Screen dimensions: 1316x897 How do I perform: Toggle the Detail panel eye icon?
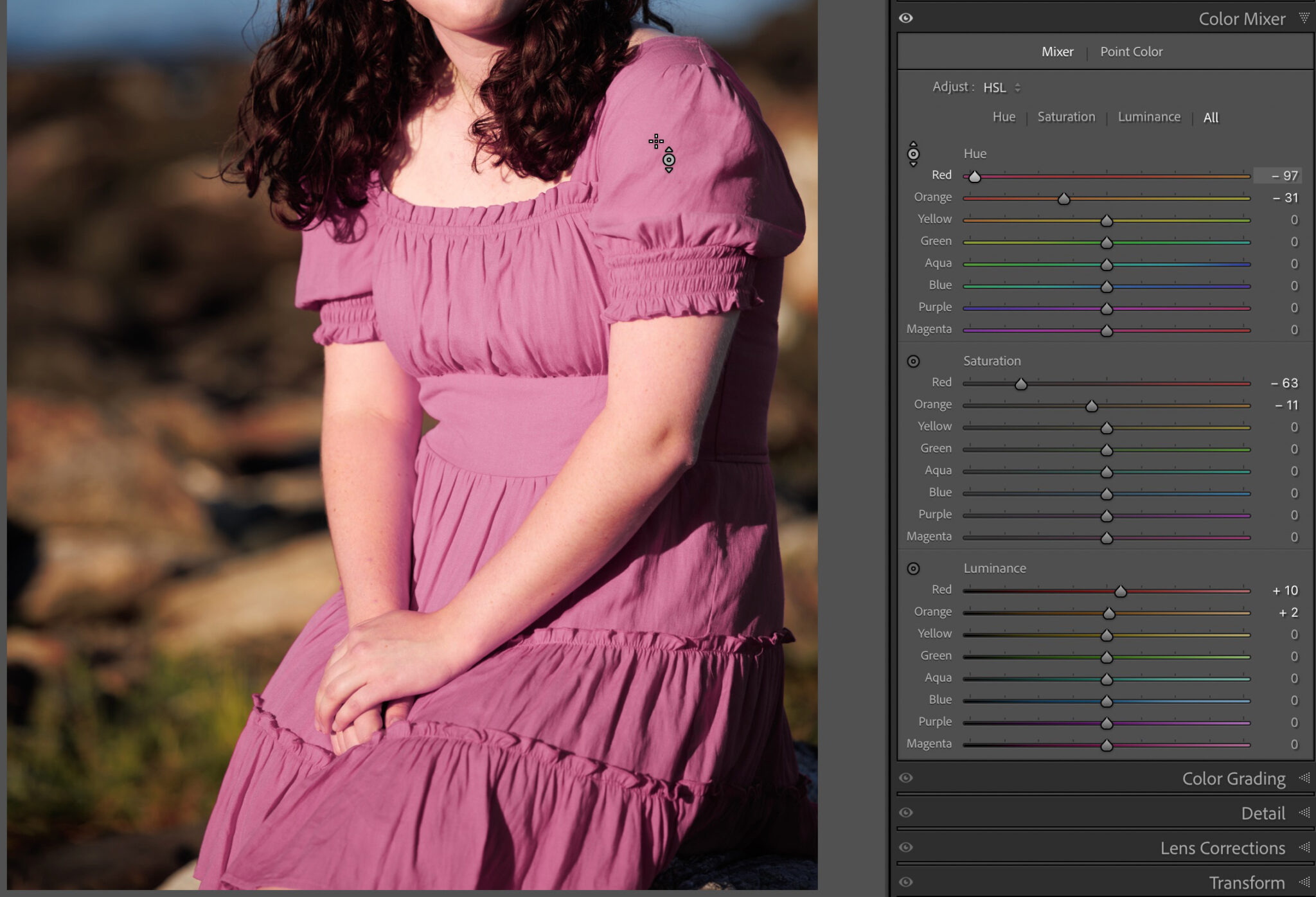tap(906, 812)
